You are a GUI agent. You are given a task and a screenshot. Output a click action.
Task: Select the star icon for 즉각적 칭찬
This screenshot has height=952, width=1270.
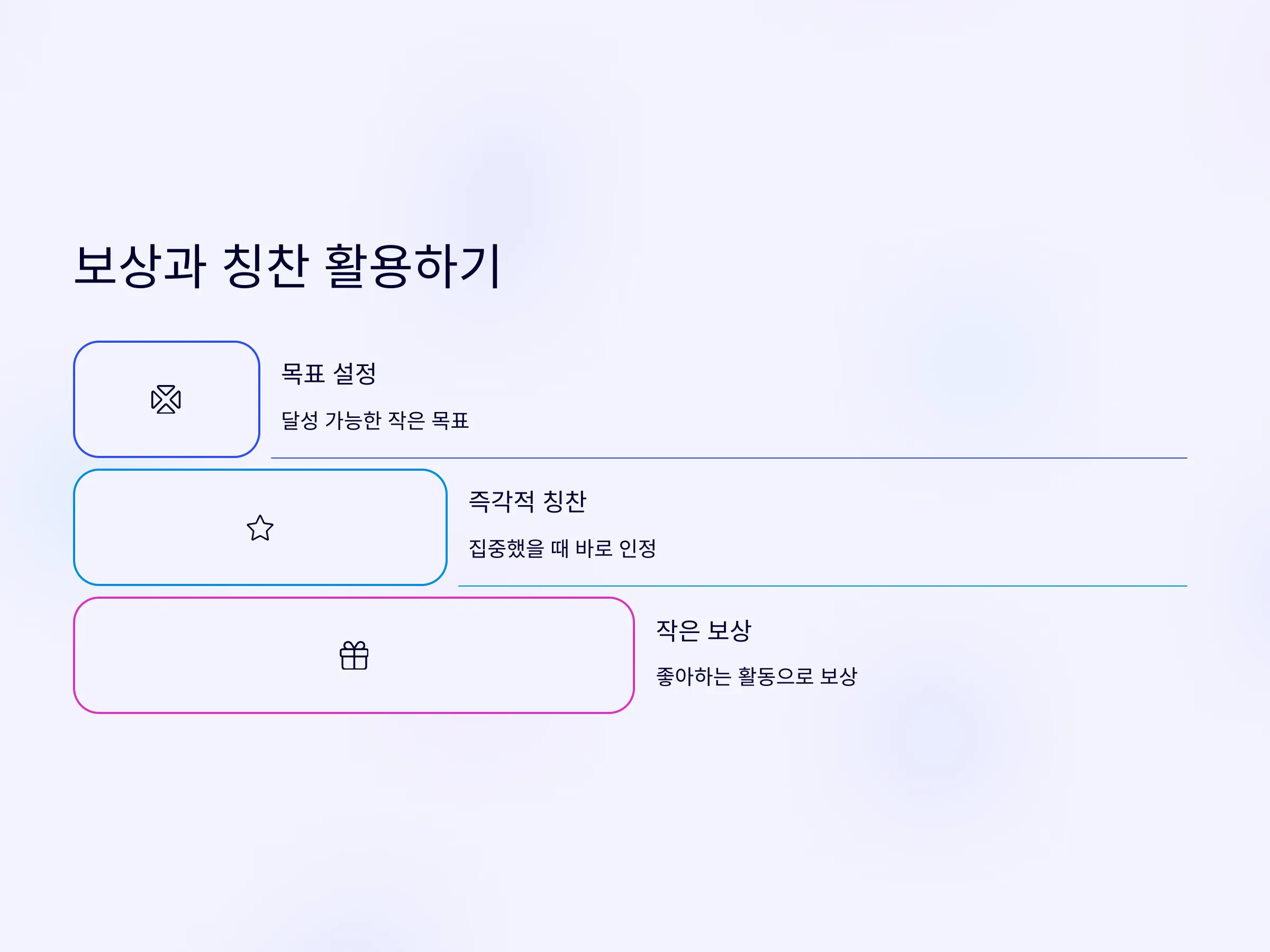tap(260, 527)
